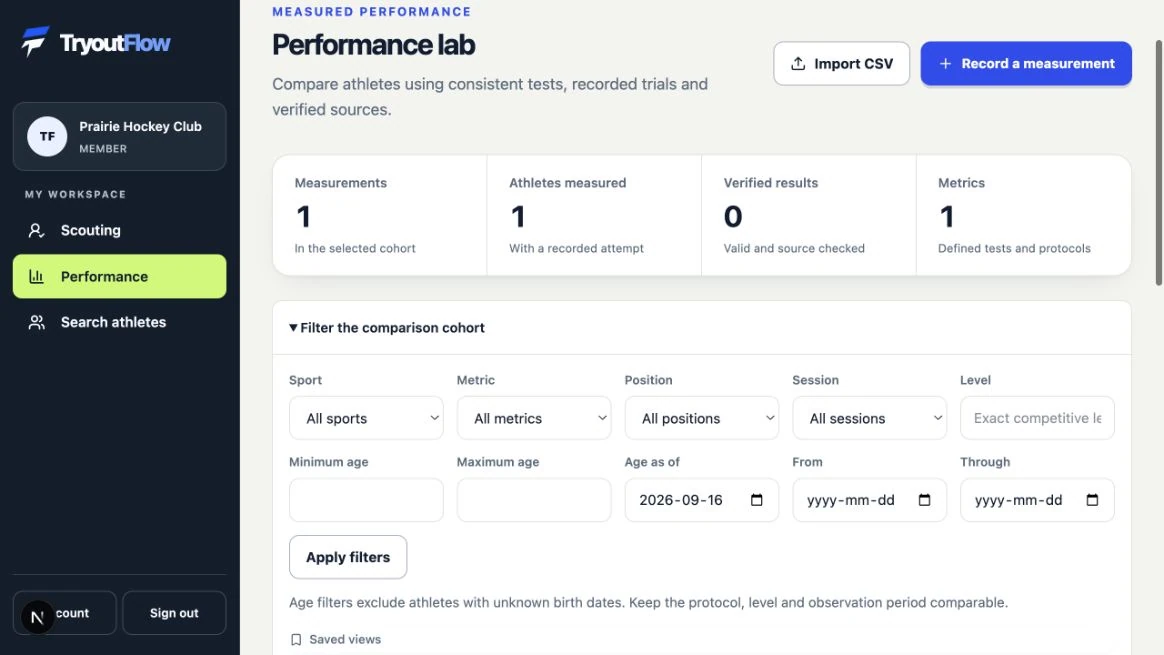The width and height of the screenshot is (1164, 655).
Task: Open Search athletes from the sidebar
Action: point(120,322)
